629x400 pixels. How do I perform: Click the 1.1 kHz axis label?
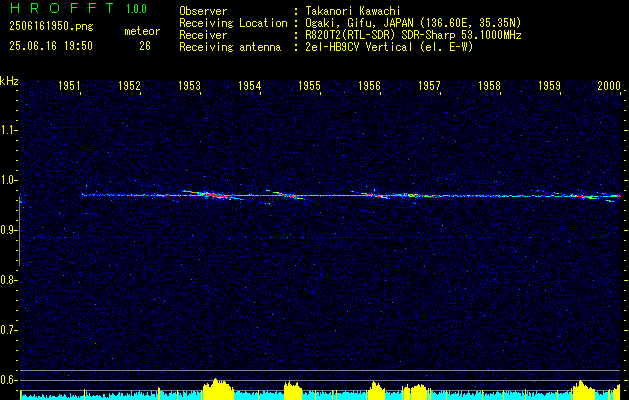[8, 130]
